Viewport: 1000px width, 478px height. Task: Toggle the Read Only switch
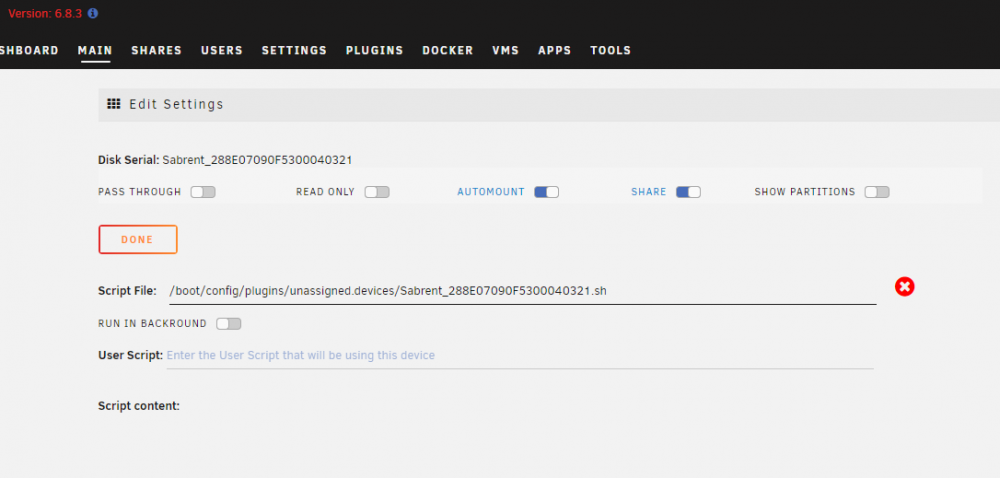[377, 192]
